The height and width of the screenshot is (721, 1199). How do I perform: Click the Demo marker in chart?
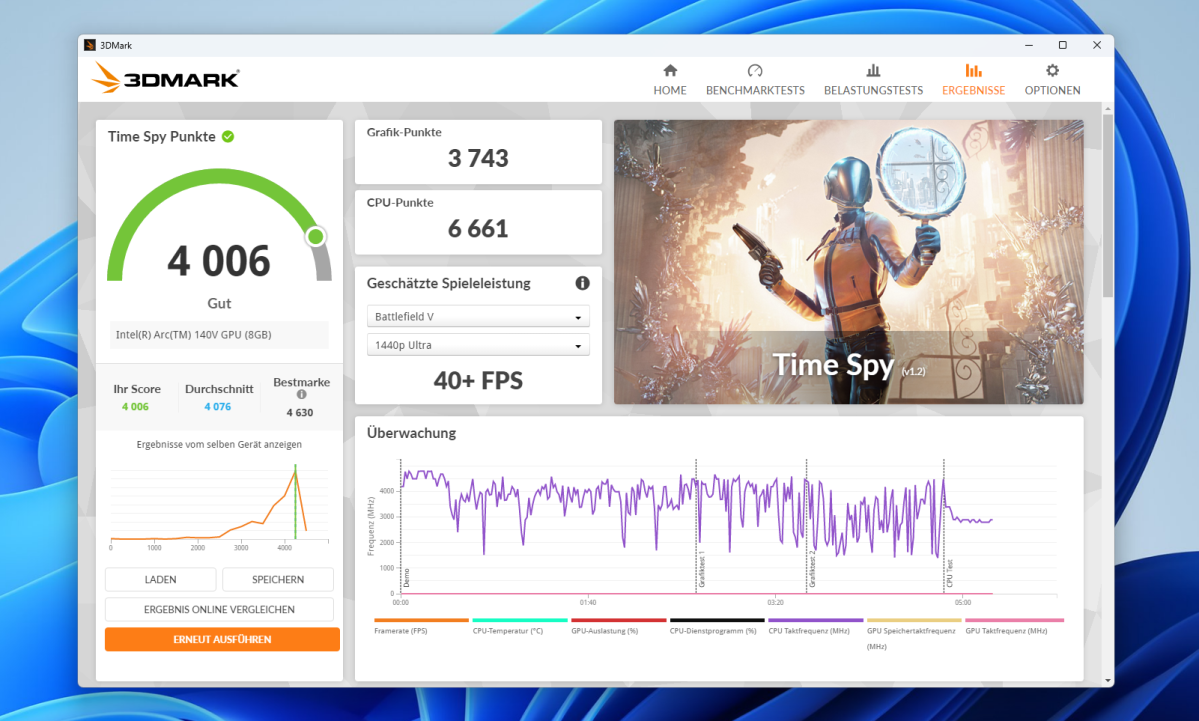[406, 578]
